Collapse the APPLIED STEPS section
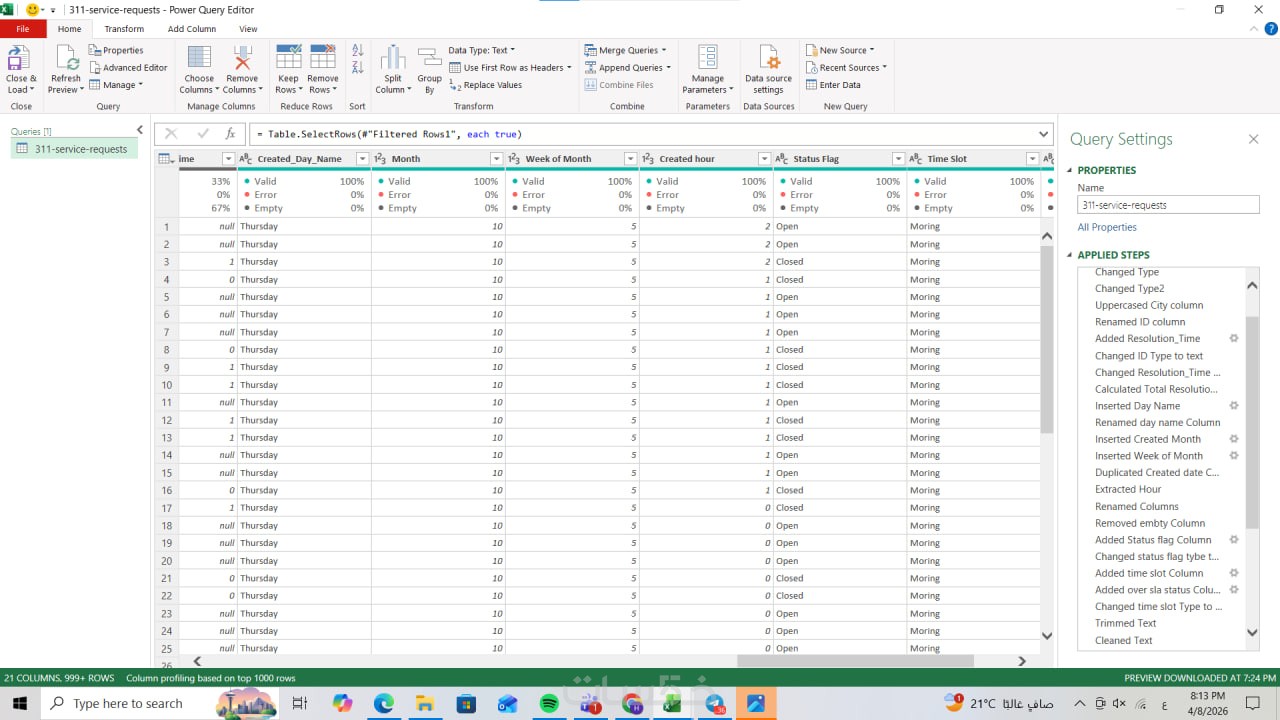 [1070, 255]
